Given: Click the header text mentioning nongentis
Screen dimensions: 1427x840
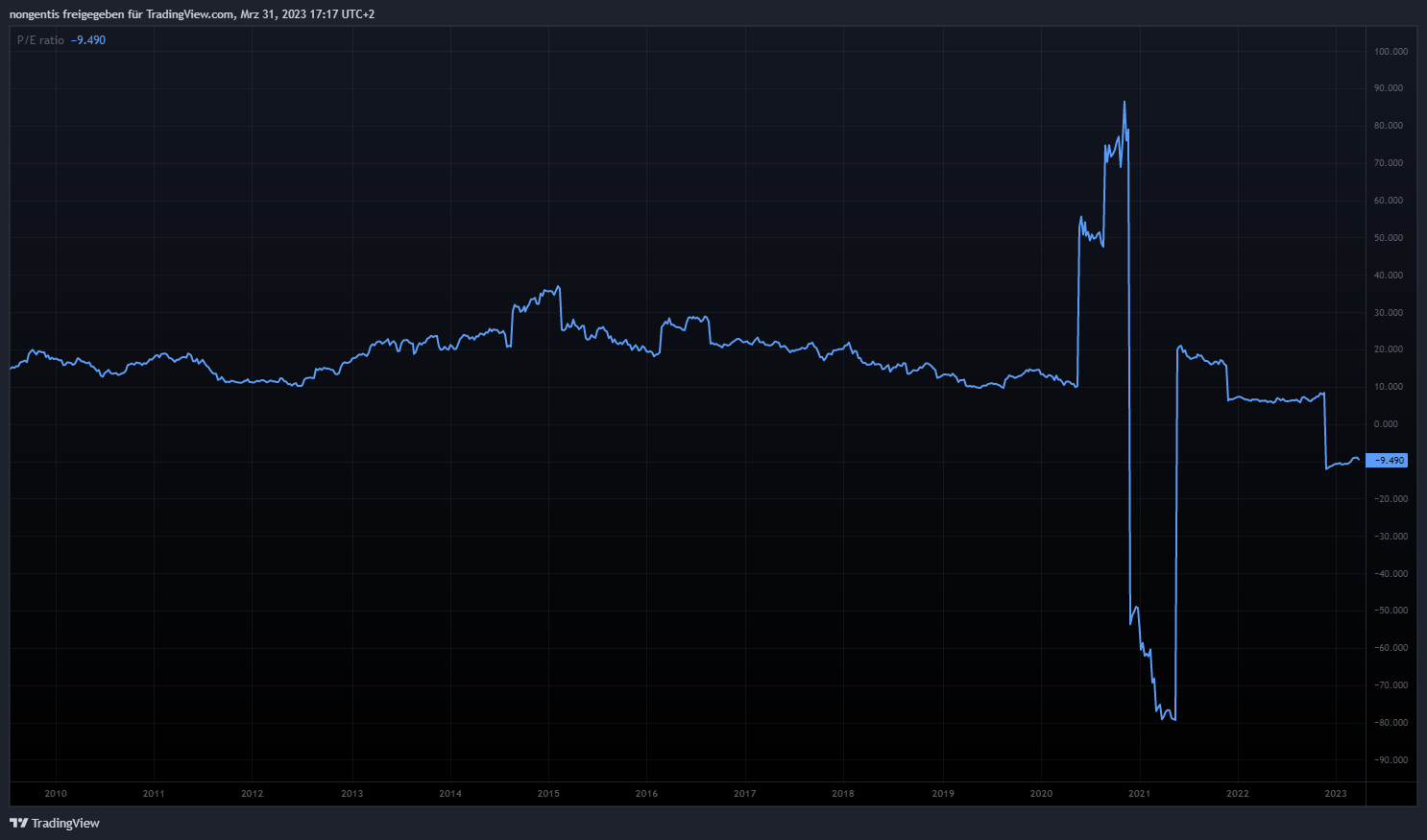Looking at the screenshot, I should click(192, 14).
